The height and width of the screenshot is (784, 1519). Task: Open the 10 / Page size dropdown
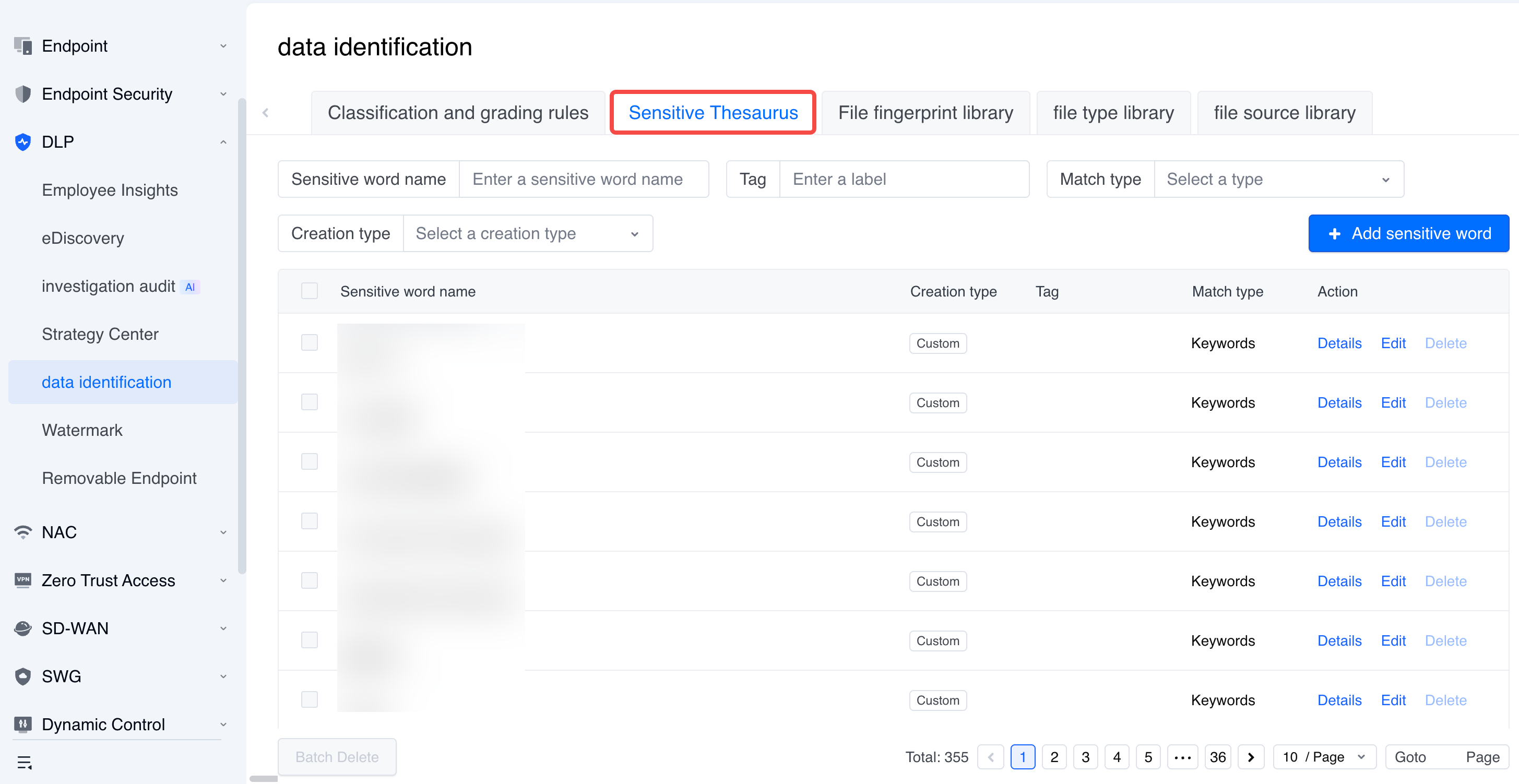pyautogui.click(x=1324, y=757)
